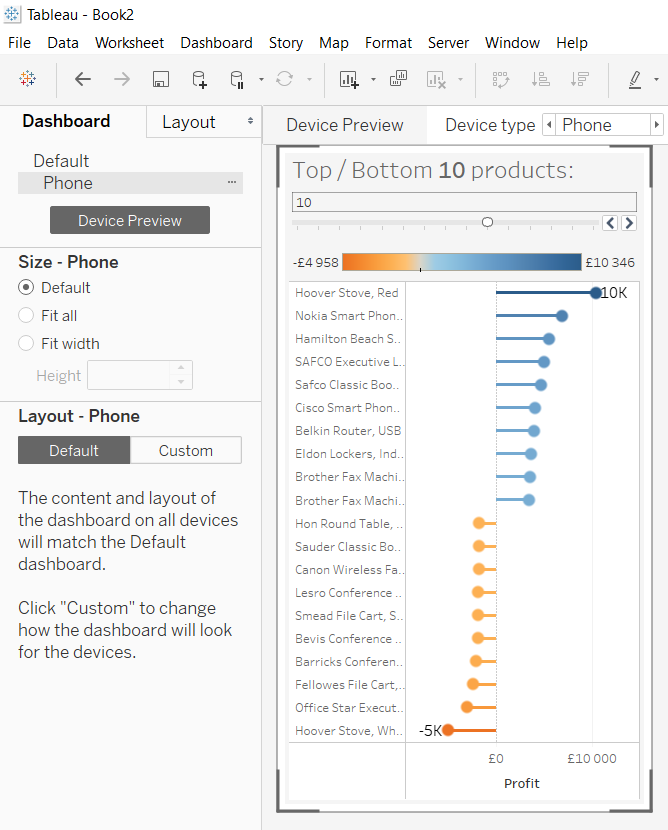Click the New Worksheet chart icon
Viewport: 668px width, 830px height.
click(348, 79)
